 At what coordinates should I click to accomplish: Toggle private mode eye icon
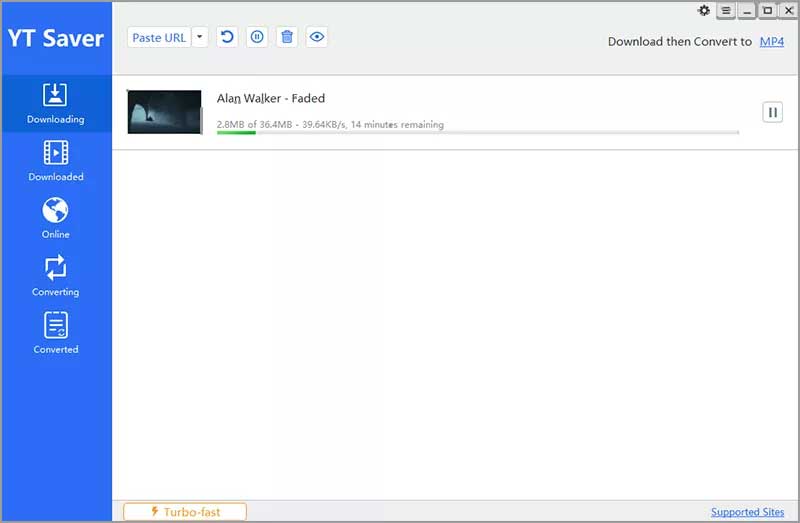[x=318, y=37]
